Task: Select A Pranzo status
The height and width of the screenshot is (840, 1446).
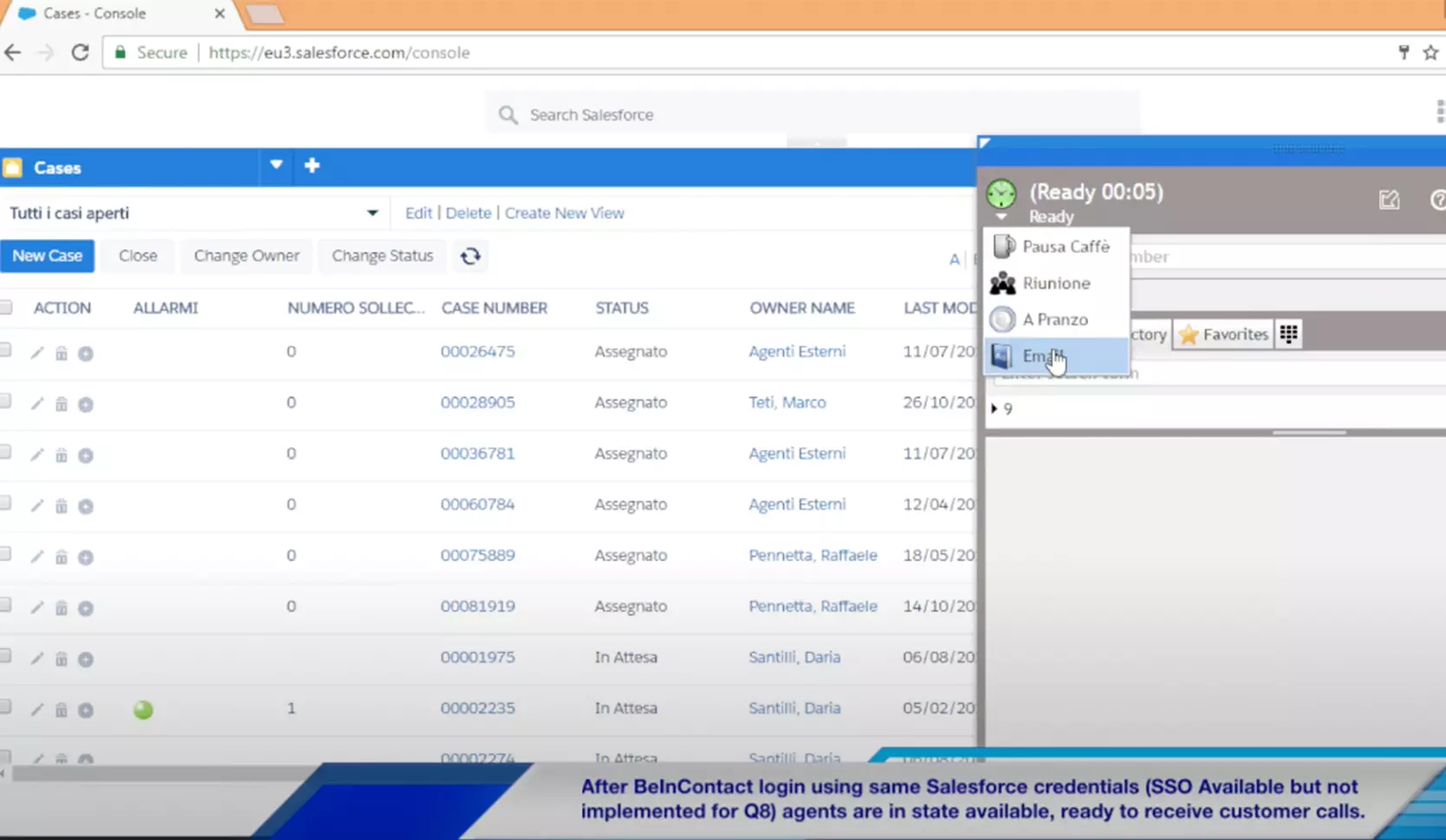Action: [x=1057, y=320]
